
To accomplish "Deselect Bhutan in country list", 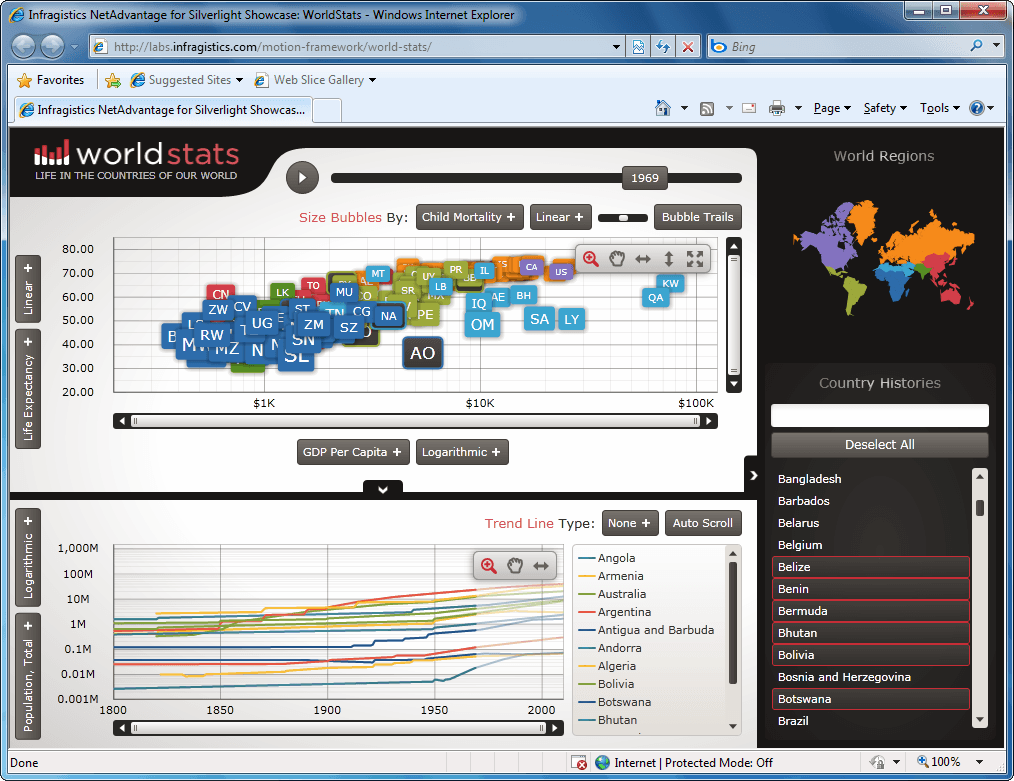I will coord(870,633).
